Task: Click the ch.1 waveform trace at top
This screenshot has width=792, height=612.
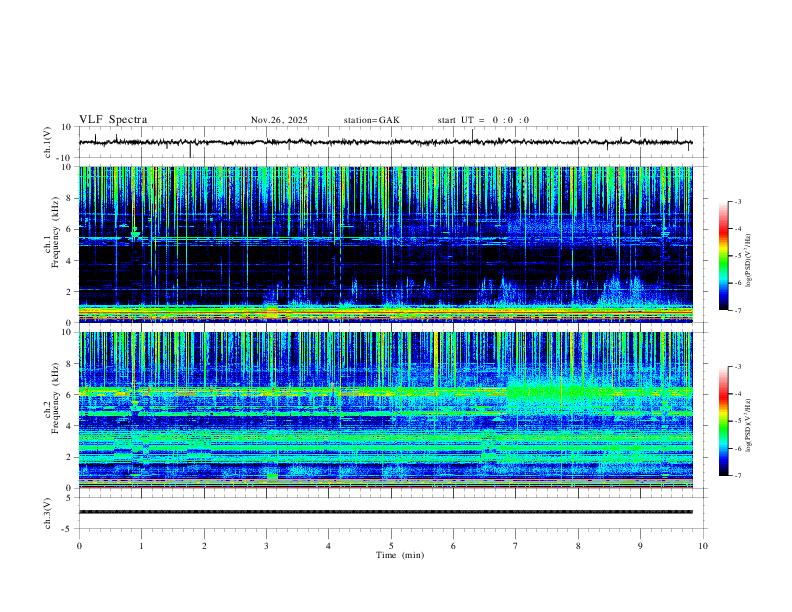Action: point(385,142)
